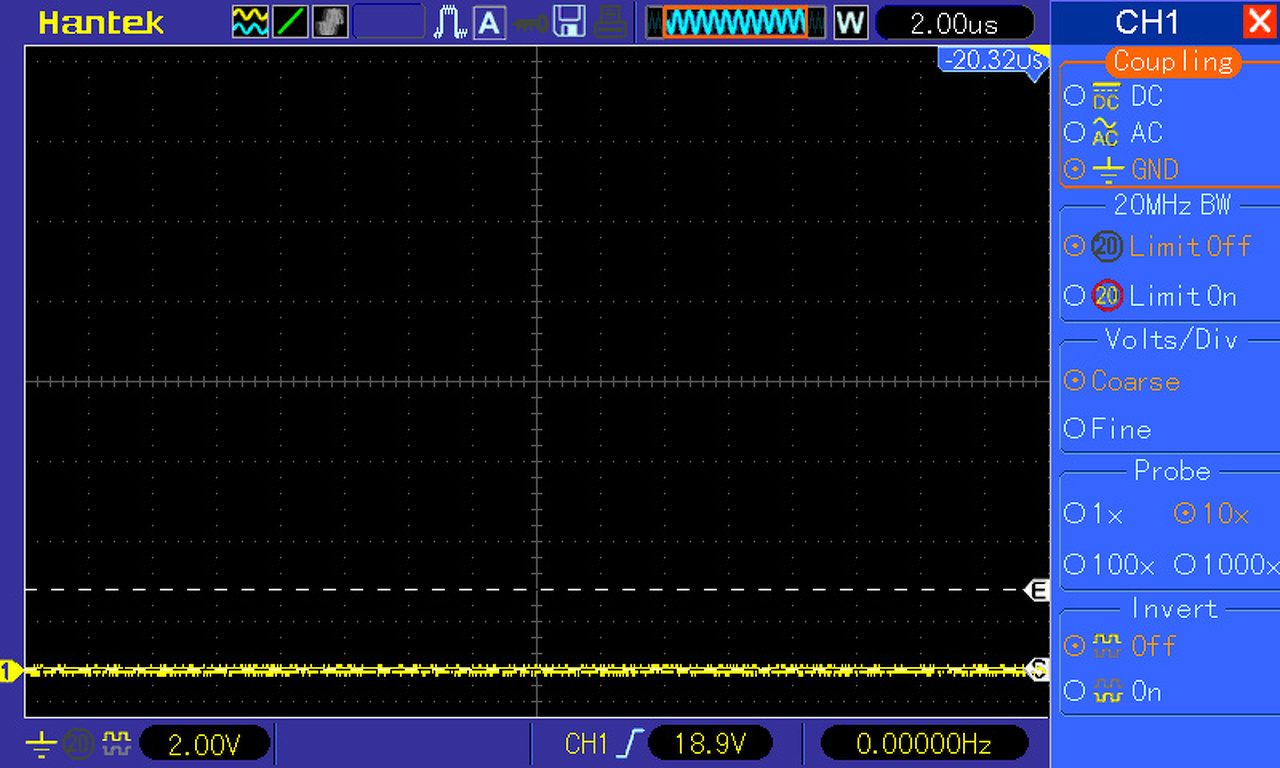
Task: Click the grayed-out printer icon
Action: tap(609, 22)
